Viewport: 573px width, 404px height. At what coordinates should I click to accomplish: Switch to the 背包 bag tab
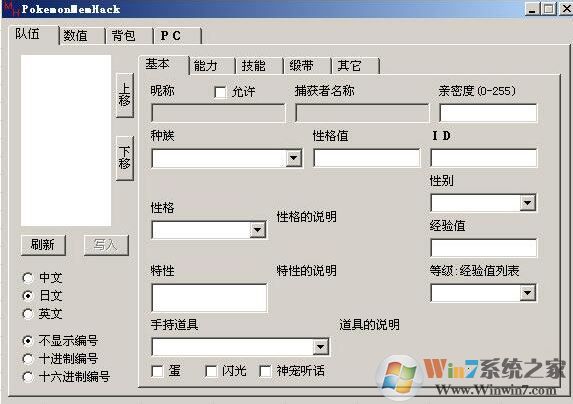129,36
